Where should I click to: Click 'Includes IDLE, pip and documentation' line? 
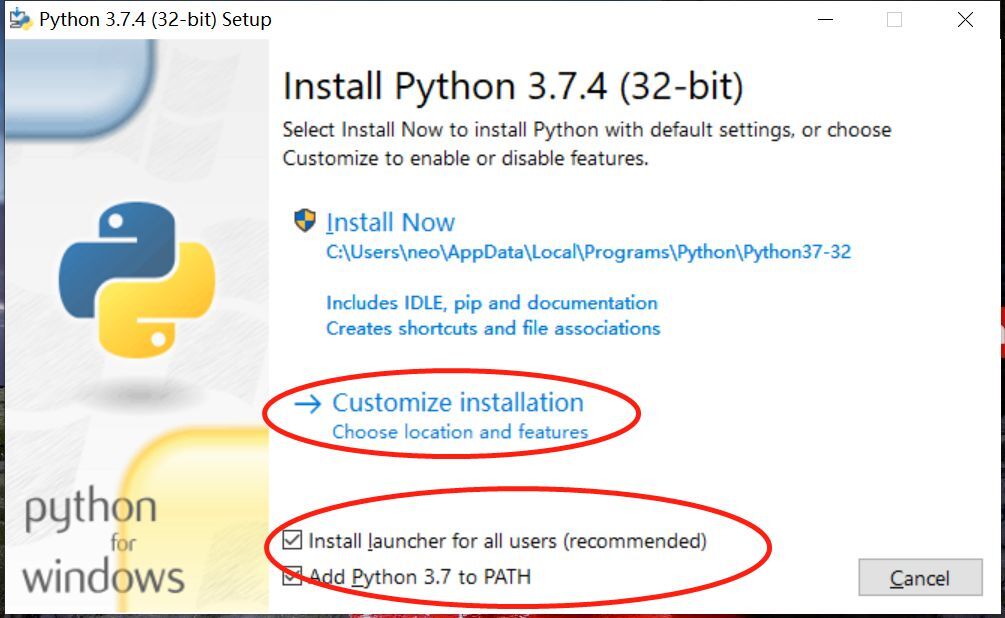(x=491, y=302)
